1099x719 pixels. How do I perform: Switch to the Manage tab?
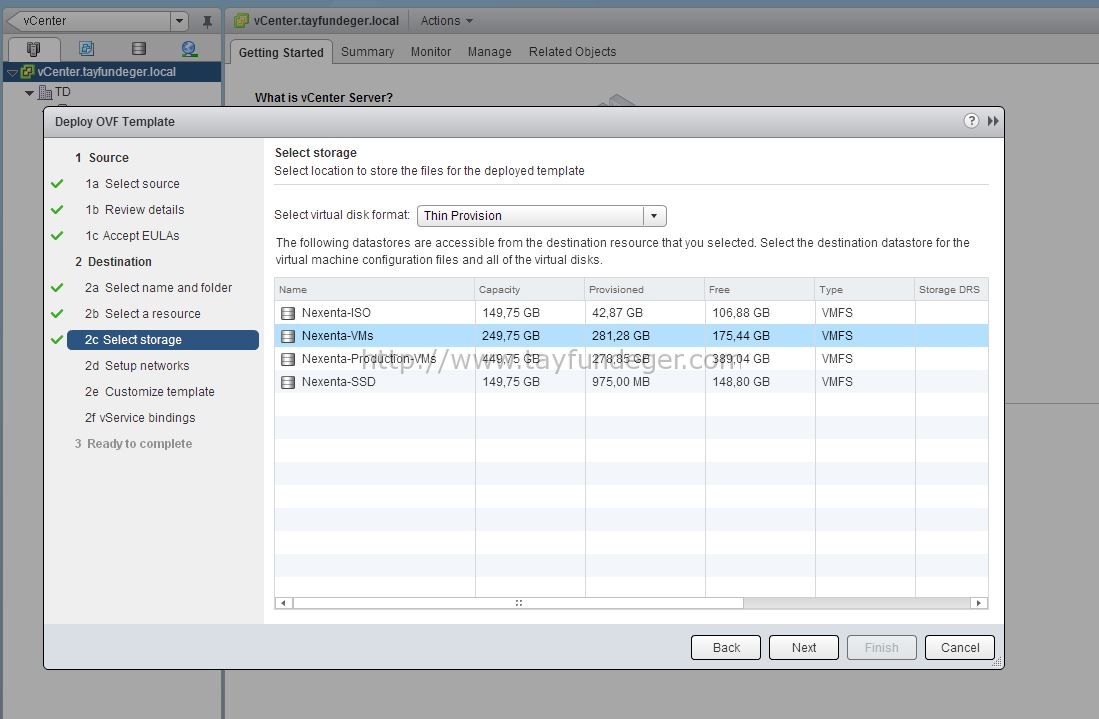pyautogui.click(x=489, y=52)
